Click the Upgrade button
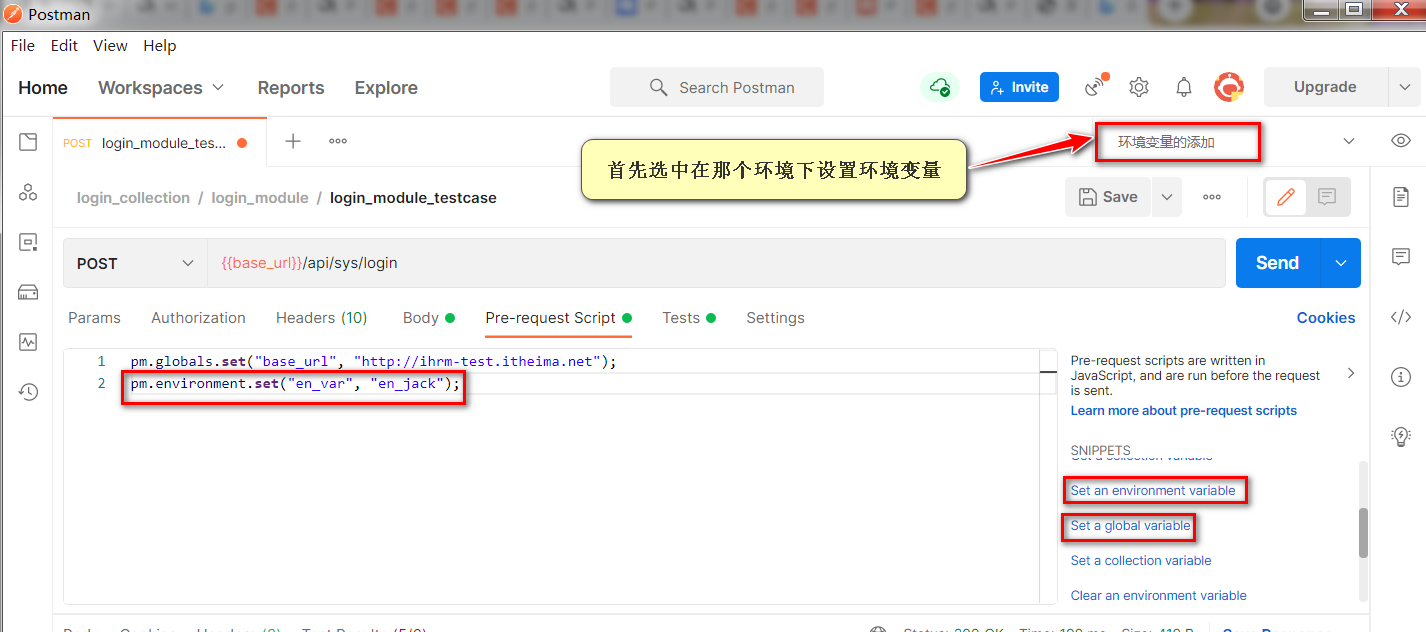This screenshot has height=632, width=1426. pyautogui.click(x=1325, y=87)
